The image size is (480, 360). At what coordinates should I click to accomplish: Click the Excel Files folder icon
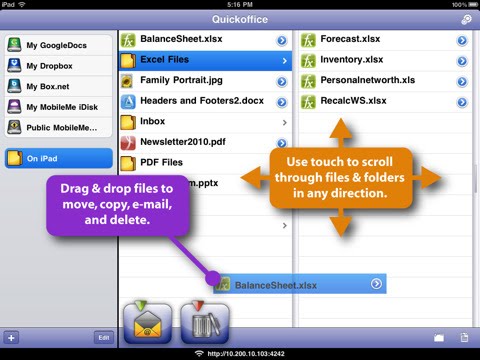pos(128,61)
